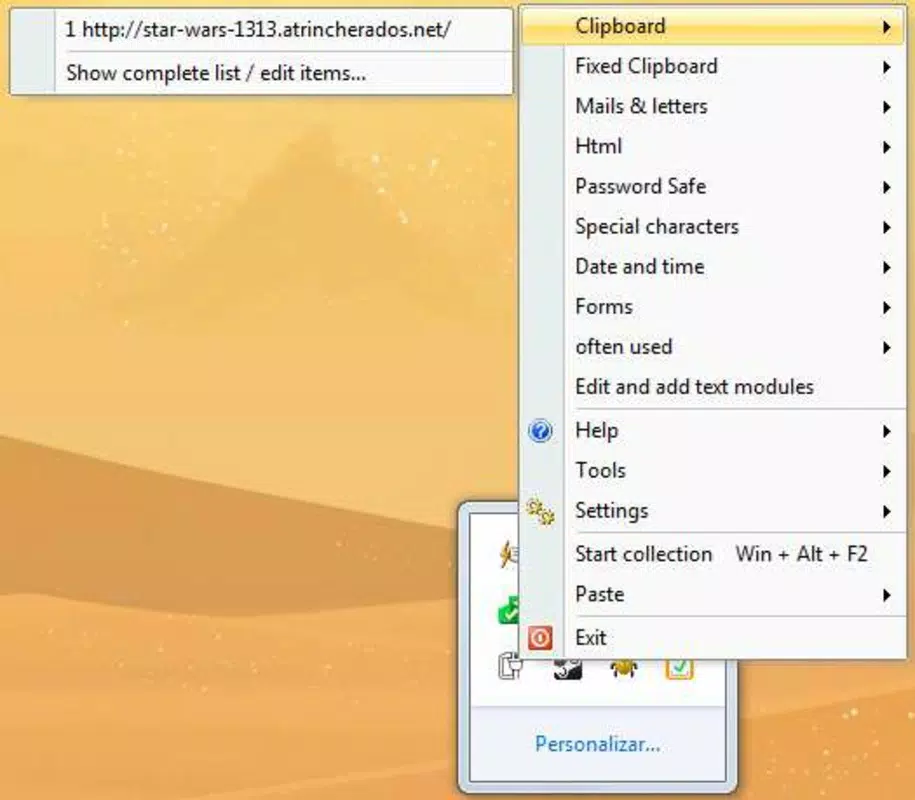Image resolution: width=915 pixels, height=800 pixels.
Task: Click the gears icon beside Settings
Action: [540, 512]
